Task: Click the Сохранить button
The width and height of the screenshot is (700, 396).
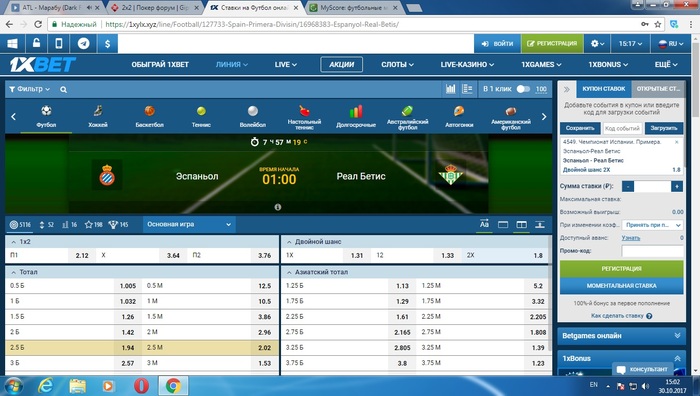Action: click(580, 128)
